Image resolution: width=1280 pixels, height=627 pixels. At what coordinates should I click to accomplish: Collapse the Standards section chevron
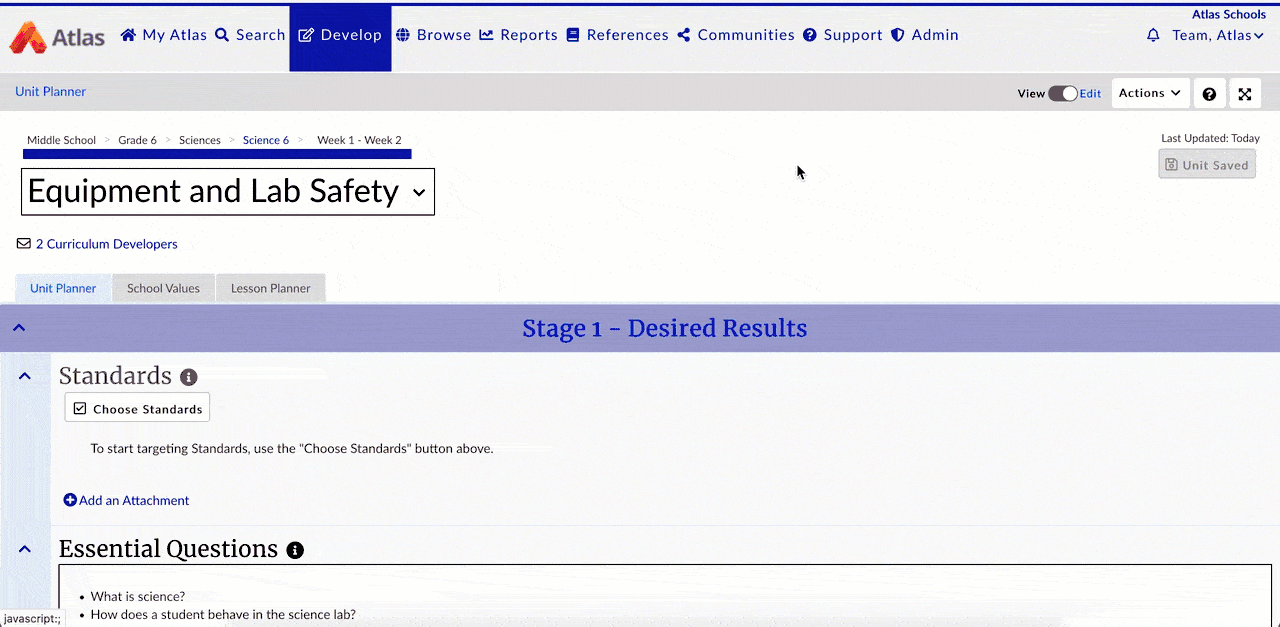[25, 376]
